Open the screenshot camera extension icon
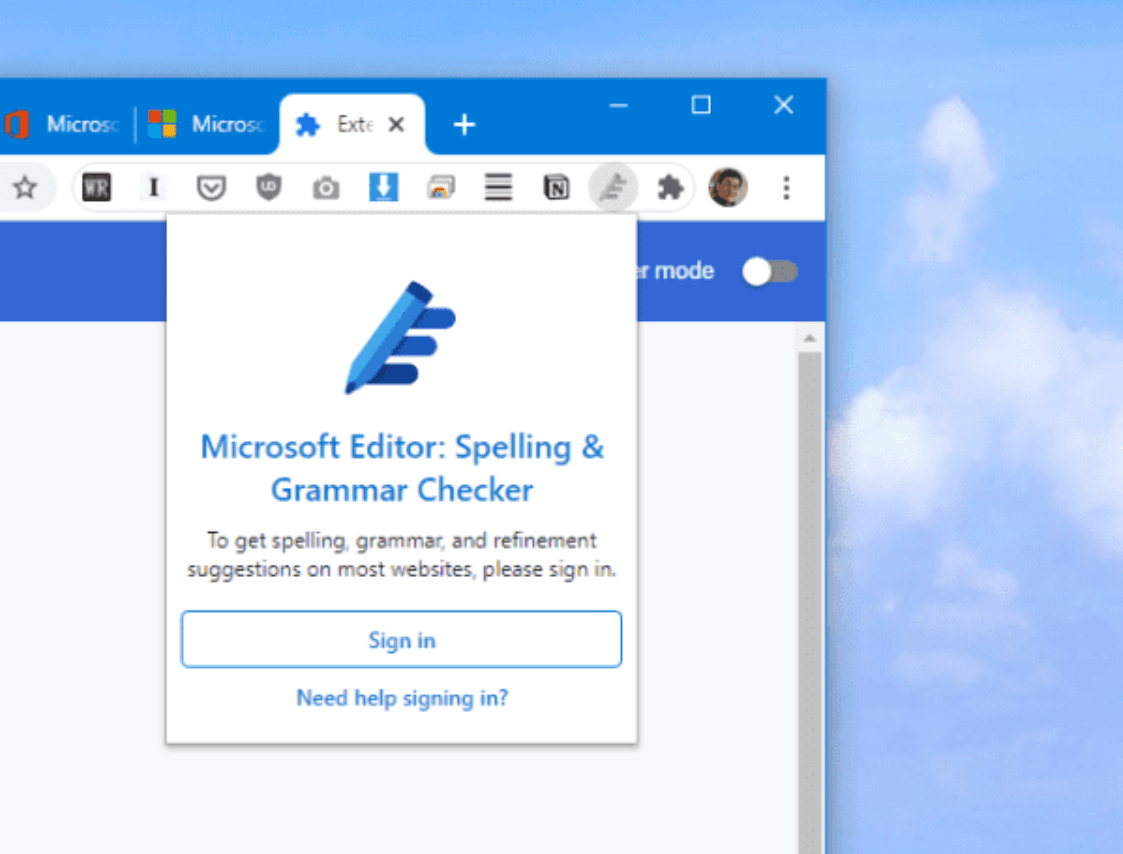Viewport: 1123px width, 854px height. (x=325, y=187)
